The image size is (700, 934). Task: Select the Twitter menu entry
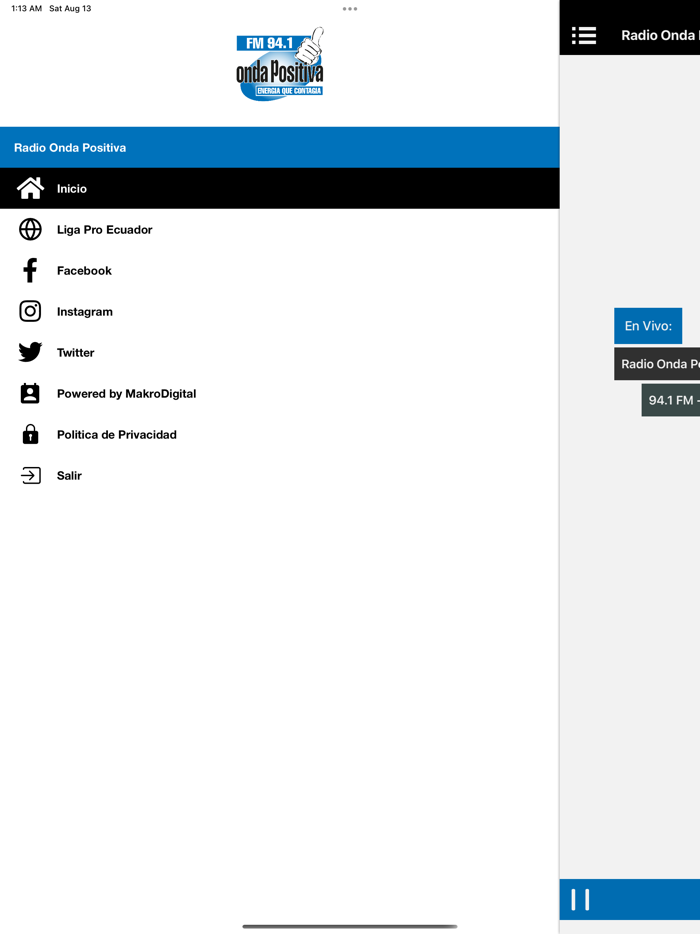[279, 352]
